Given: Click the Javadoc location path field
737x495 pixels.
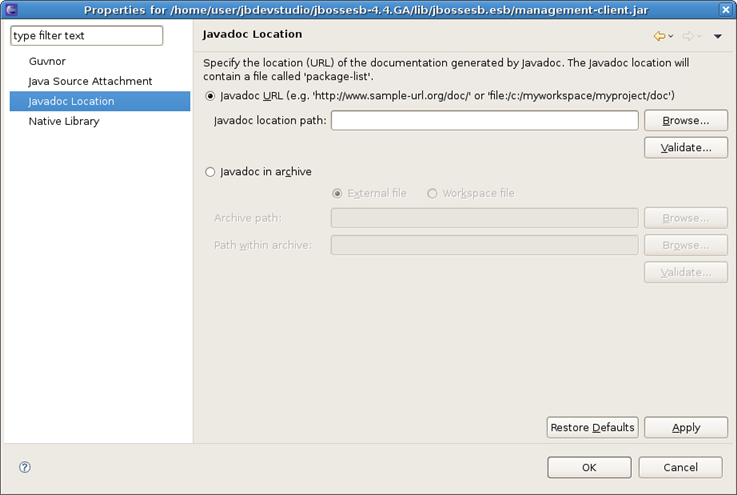Looking at the screenshot, I should click(x=484, y=120).
